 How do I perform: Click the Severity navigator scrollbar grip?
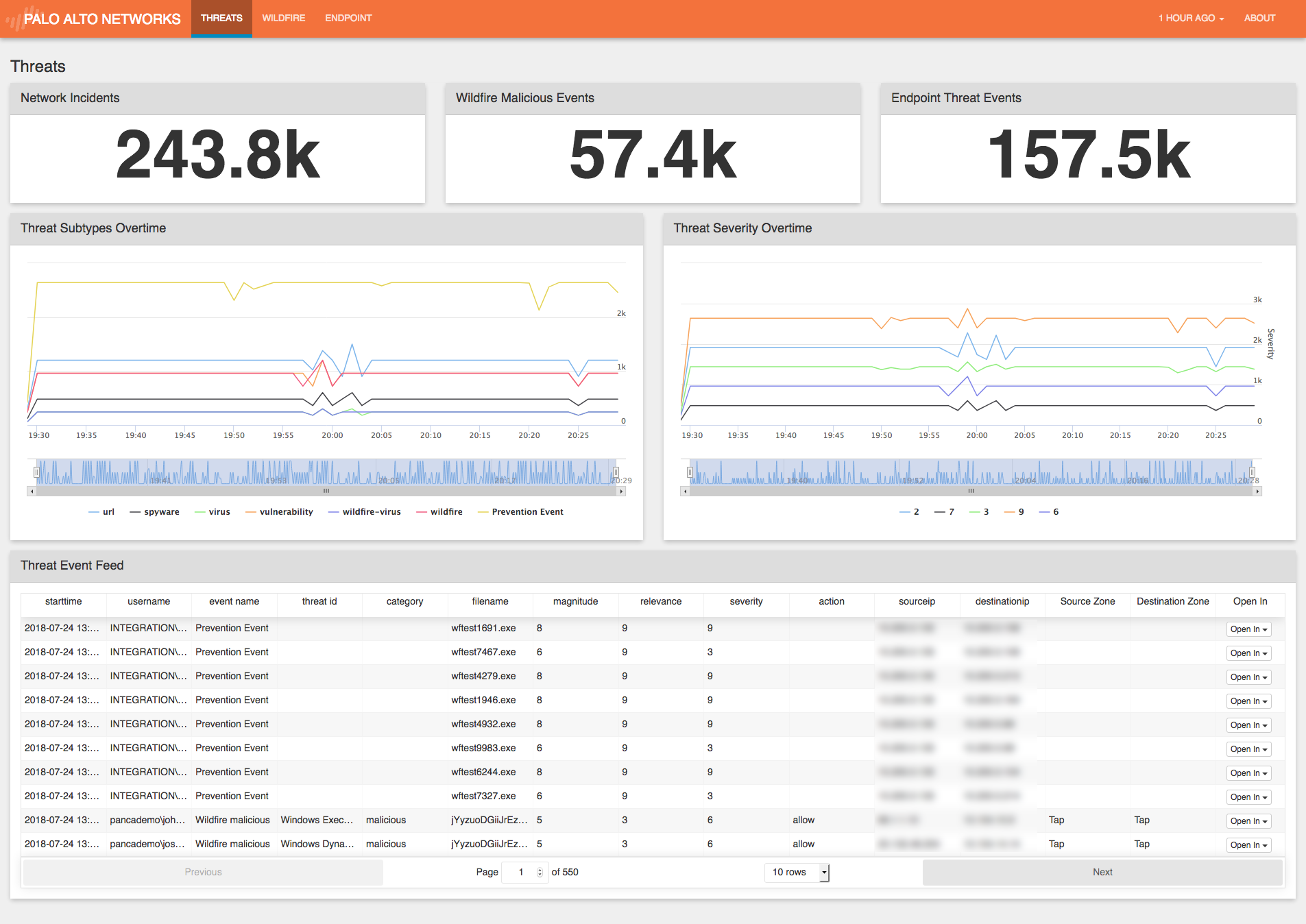pos(971,491)
